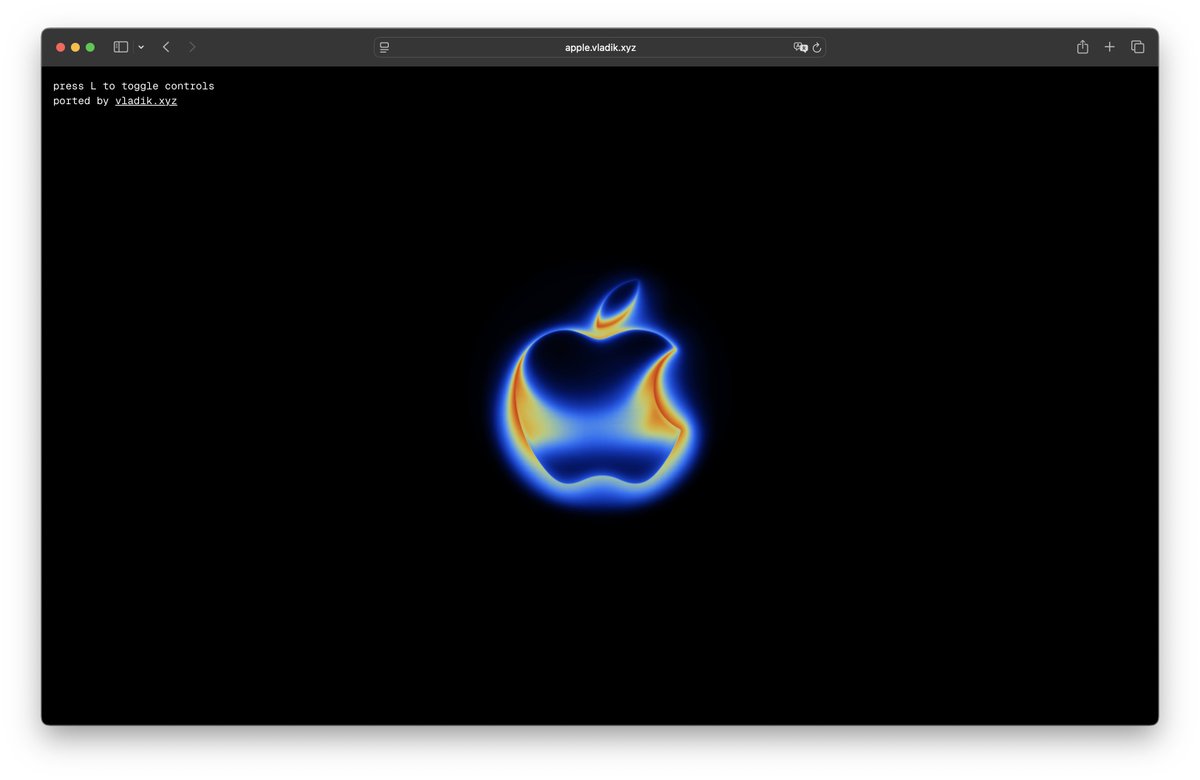Enter full screen with the green button
This screenshot has width=1200, height=780.
pyautogui.click(x=90, y=47)
